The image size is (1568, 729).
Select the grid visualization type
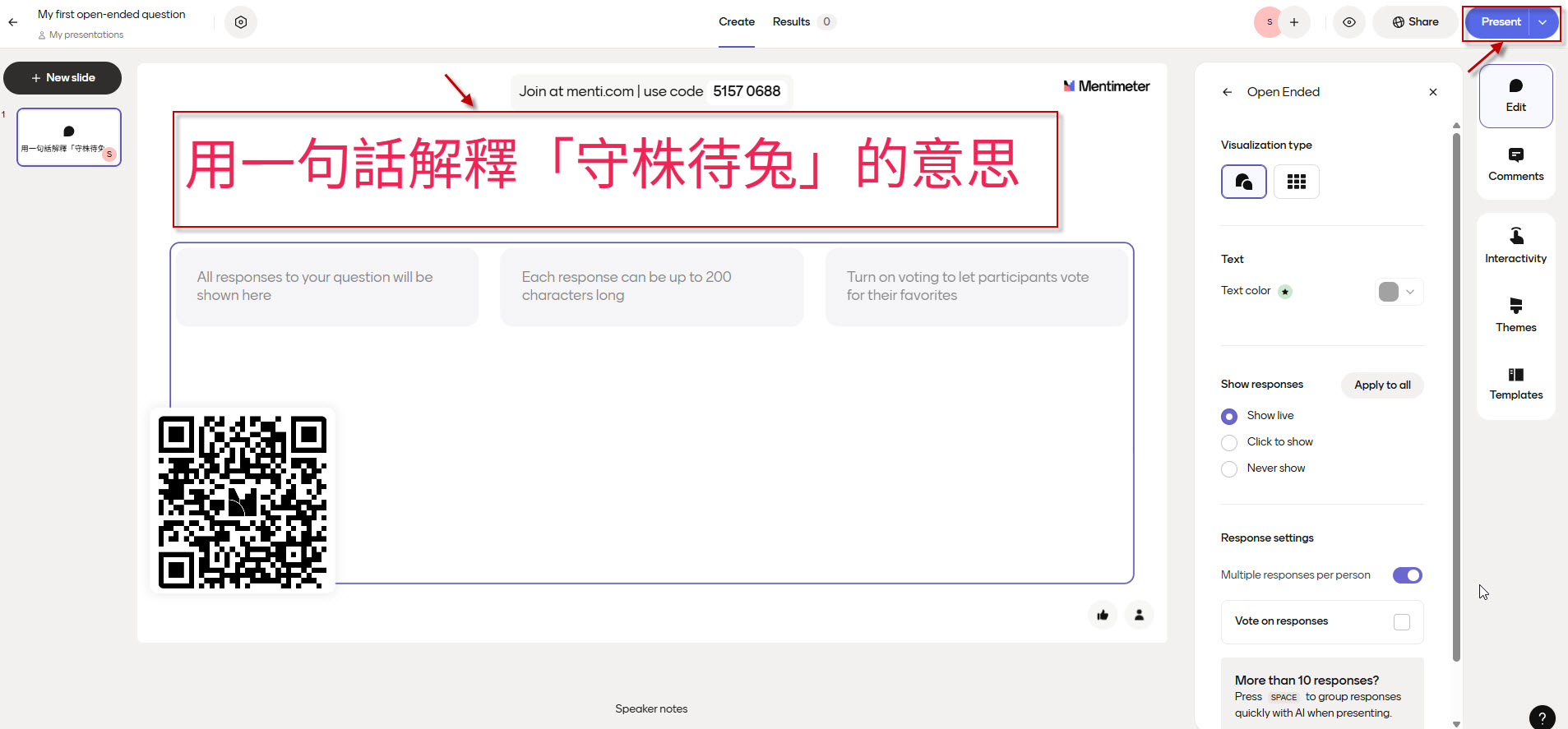point(1296,182)
